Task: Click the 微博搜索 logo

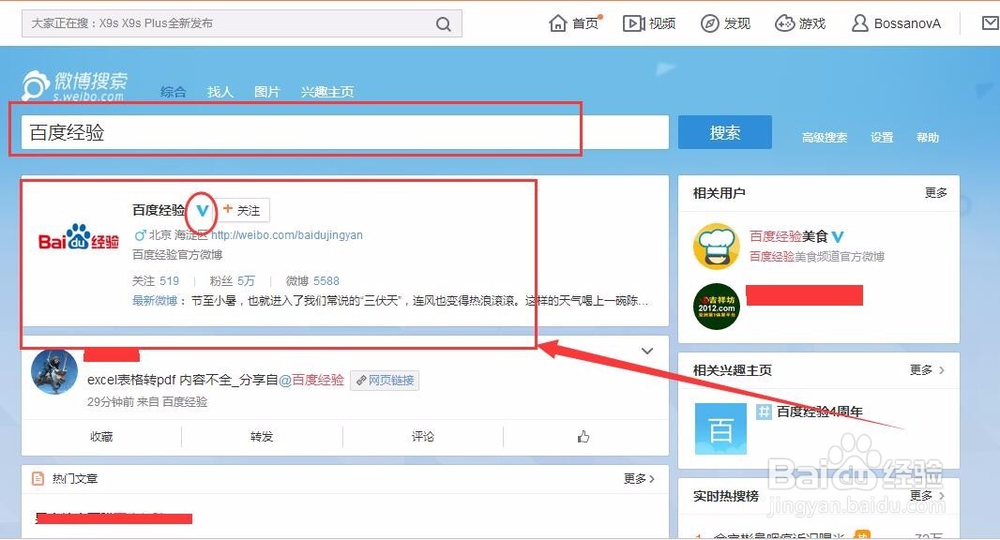Action: click(x=75, y=86)
